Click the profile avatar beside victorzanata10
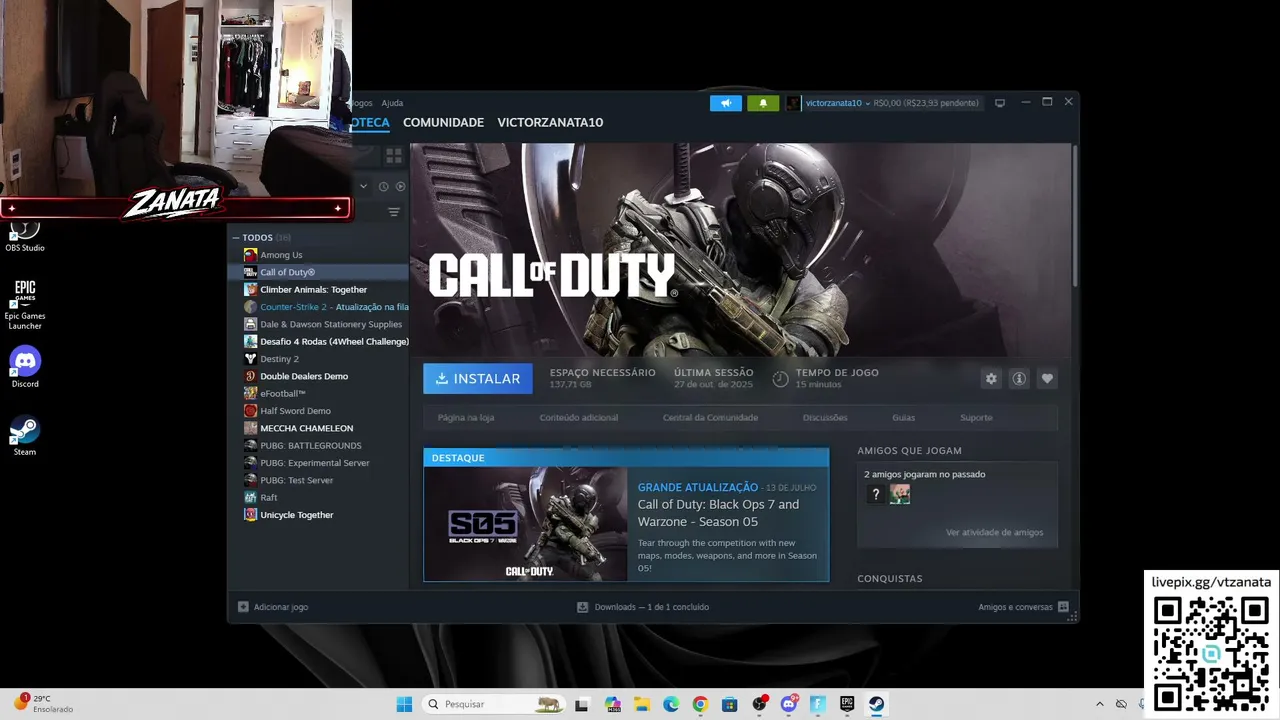 click(x=794, y=103)
